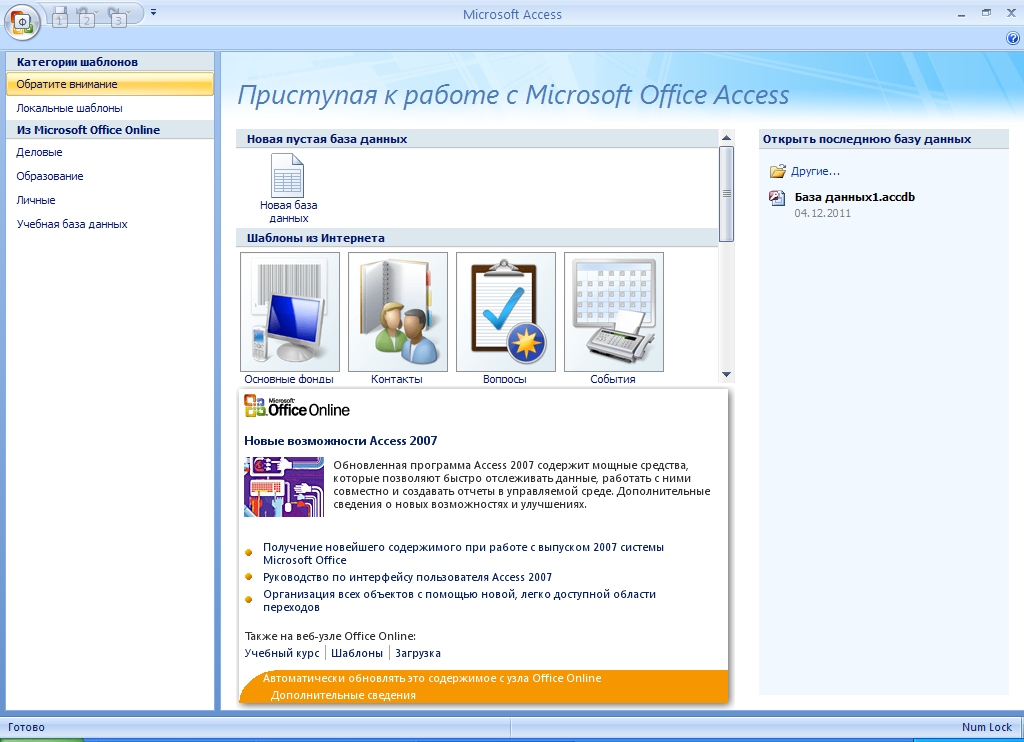The image size is (1024, 742).
Task: Open link Организация всех объектов
Action: (459, 600)
